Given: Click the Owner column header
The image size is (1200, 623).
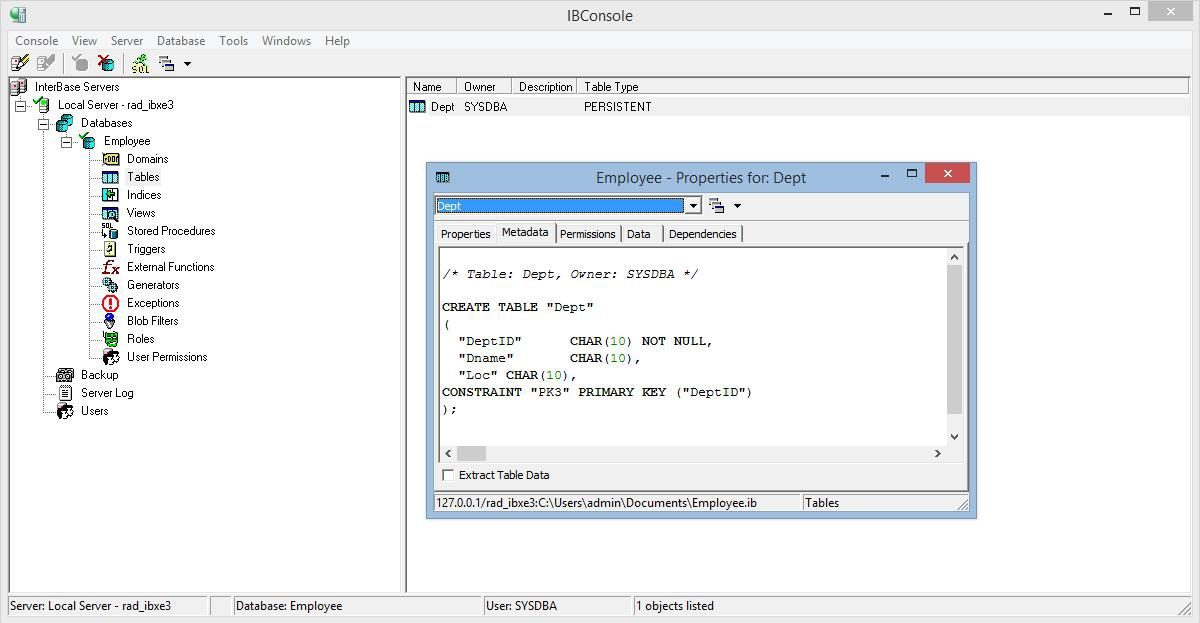Looking at the screenshot, I should tap(484, 87).
